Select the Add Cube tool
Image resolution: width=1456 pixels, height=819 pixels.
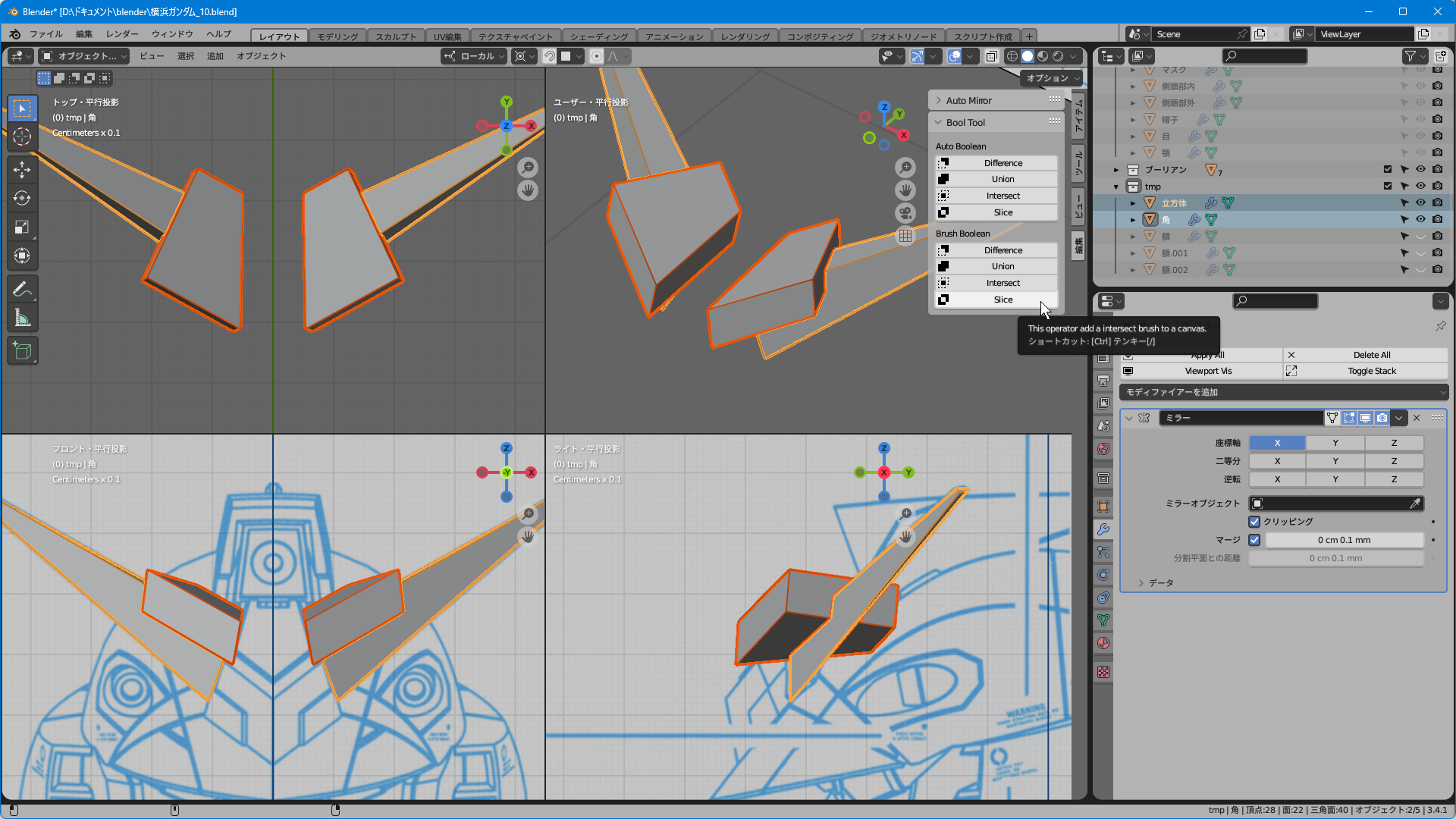click(22, 351)
